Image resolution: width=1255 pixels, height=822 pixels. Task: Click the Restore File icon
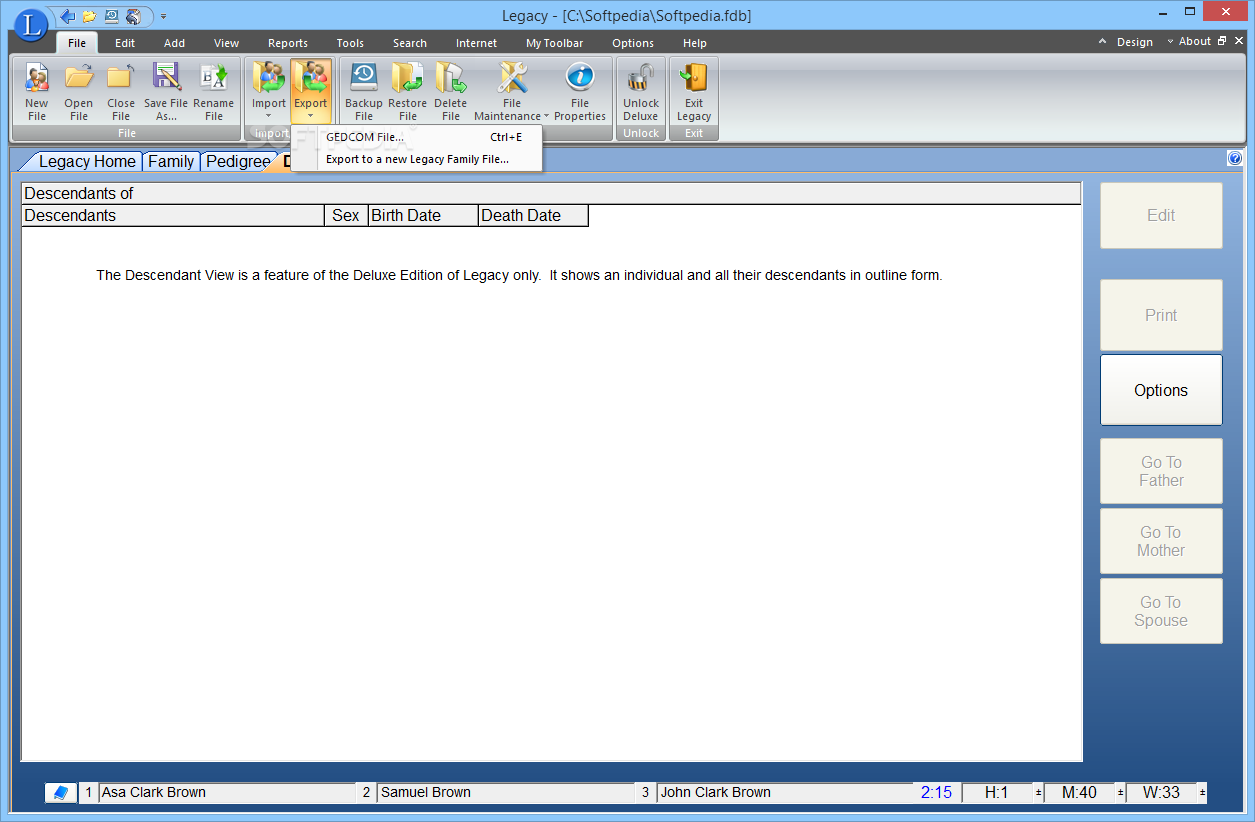coord(407,77)
